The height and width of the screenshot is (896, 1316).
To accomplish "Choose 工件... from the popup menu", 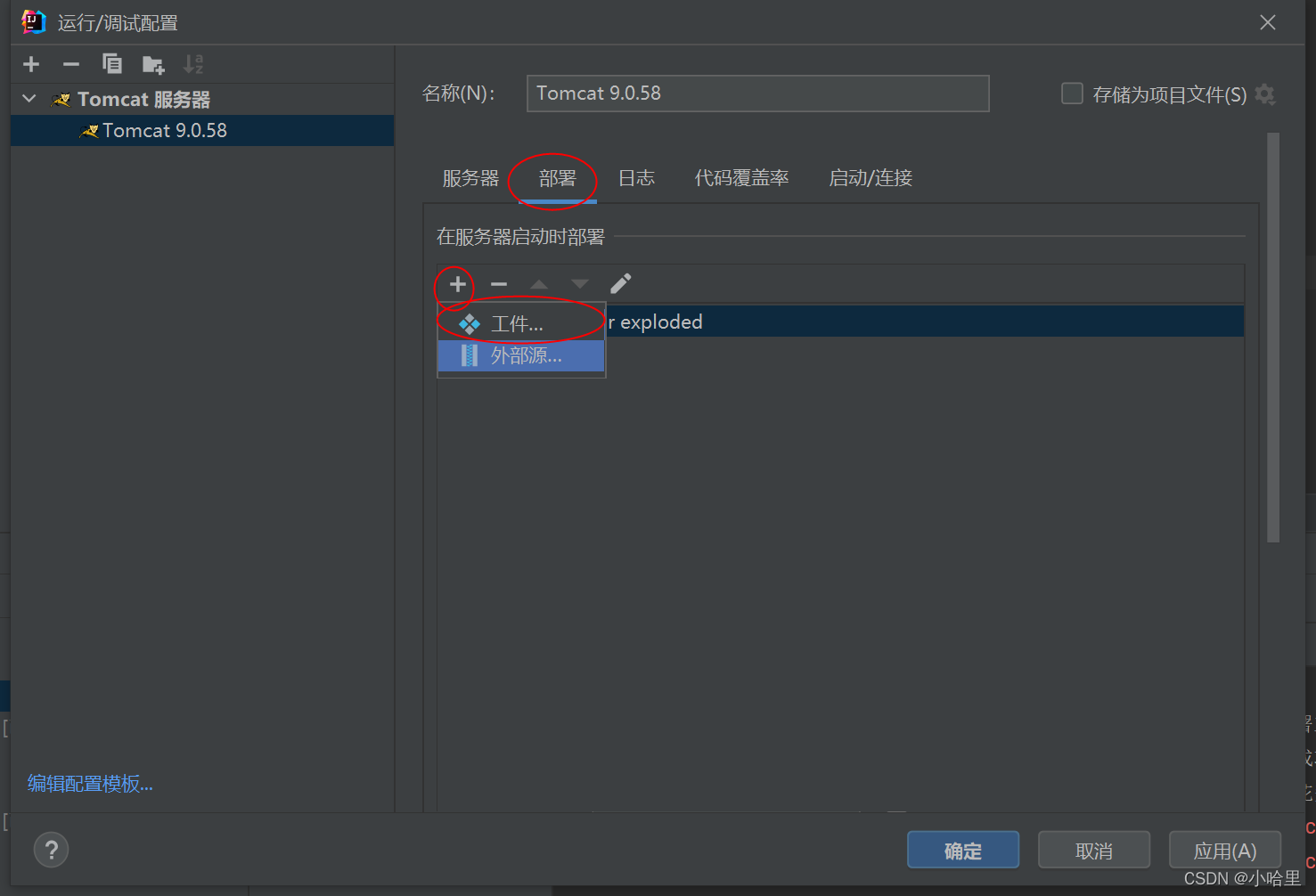I will [521, 324].
